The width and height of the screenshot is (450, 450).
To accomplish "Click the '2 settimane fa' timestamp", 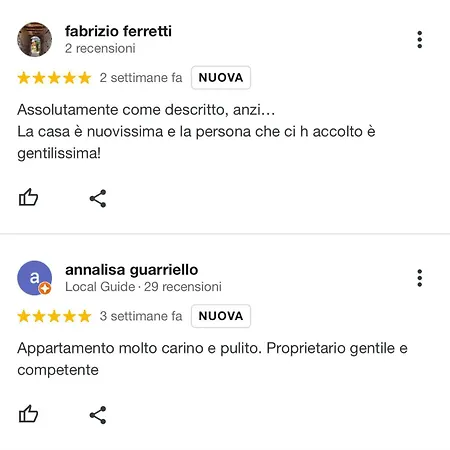I will pos(141,78).
